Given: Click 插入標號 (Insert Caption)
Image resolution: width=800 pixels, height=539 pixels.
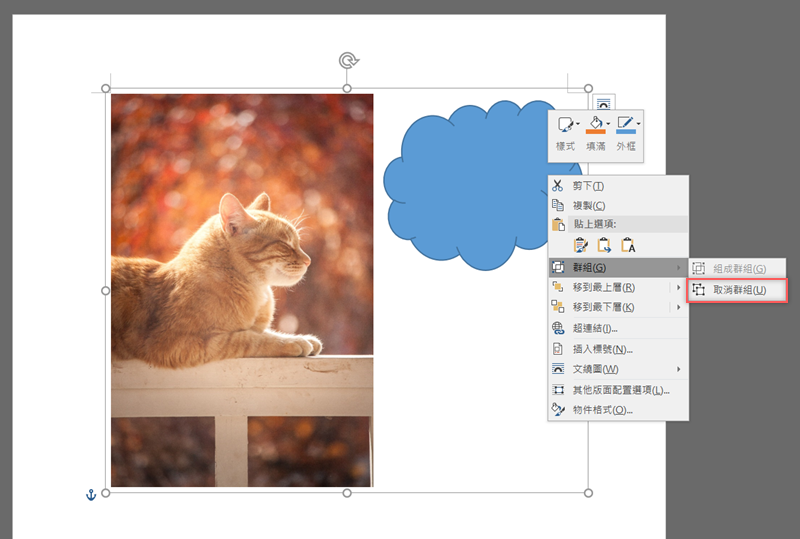Looking at the screenshot, I should tap(602, 349).
